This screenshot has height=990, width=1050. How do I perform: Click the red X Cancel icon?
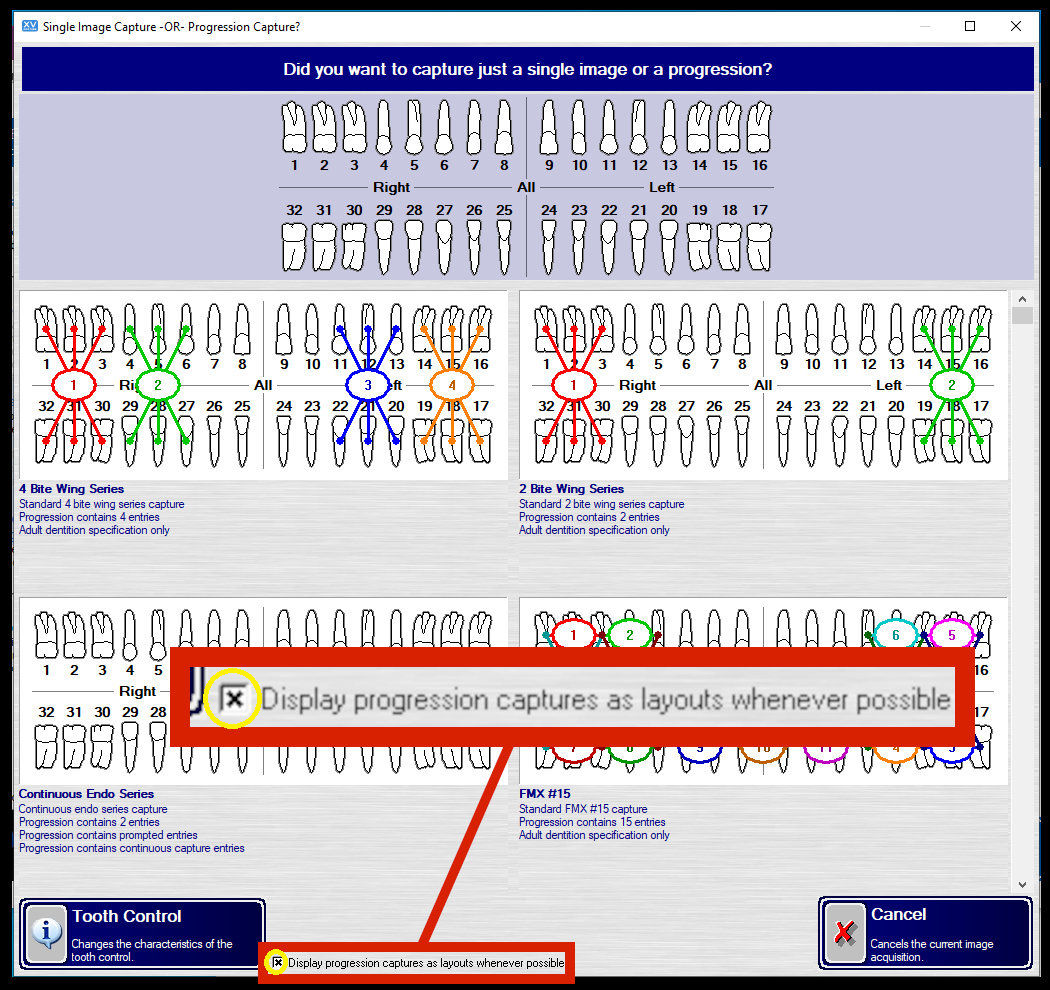click(x=845, y=932)
